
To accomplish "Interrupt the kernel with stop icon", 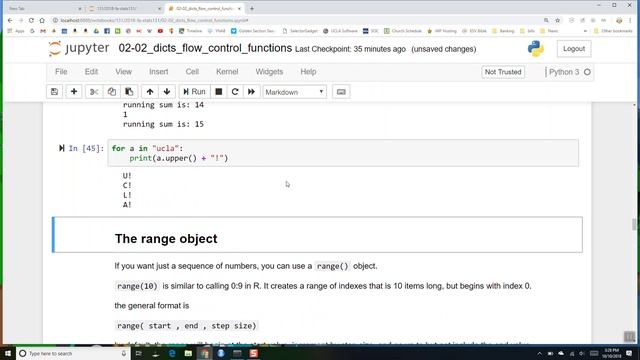I will (219, 92).
